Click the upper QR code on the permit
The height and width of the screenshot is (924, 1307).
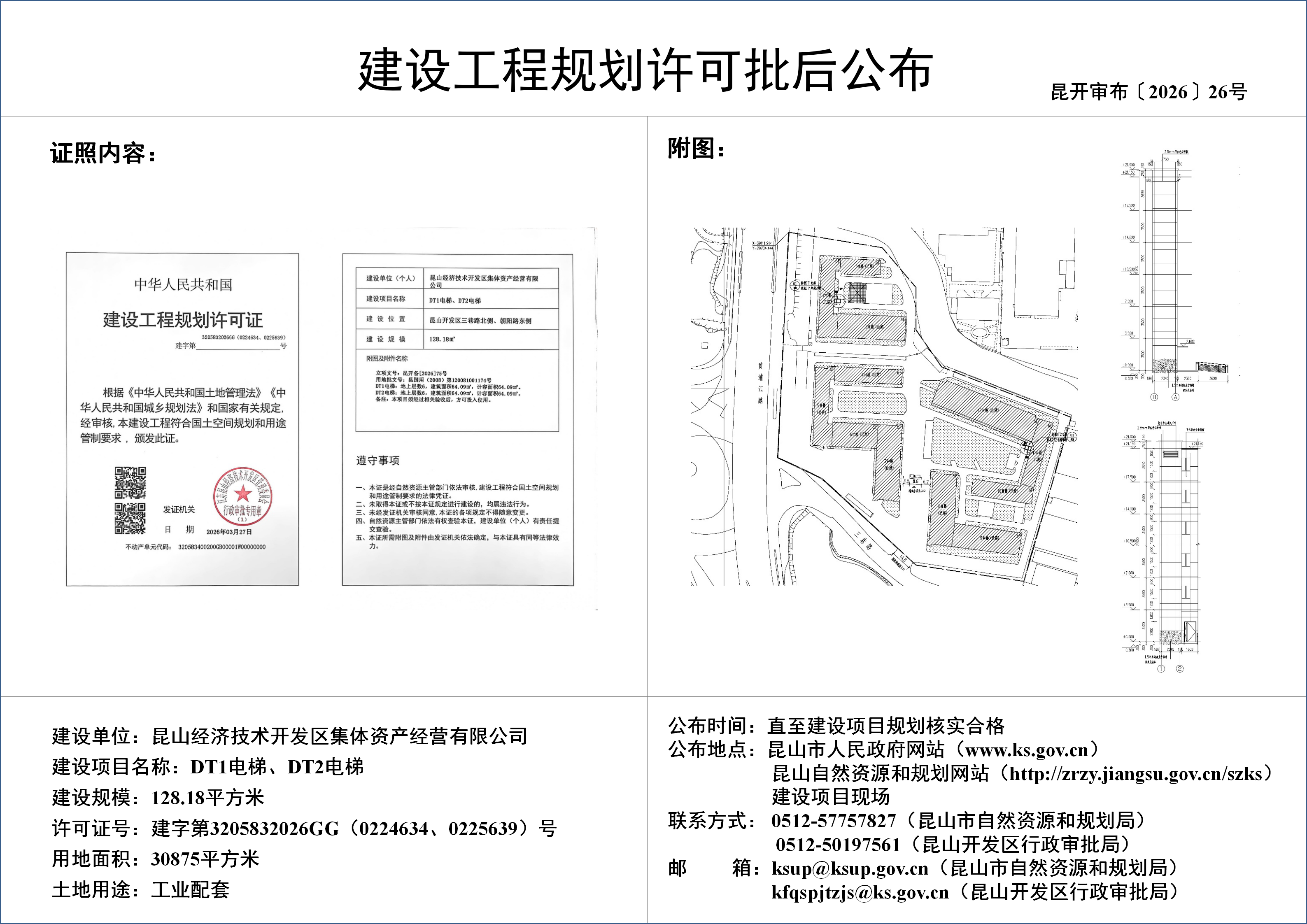[130, 482]
